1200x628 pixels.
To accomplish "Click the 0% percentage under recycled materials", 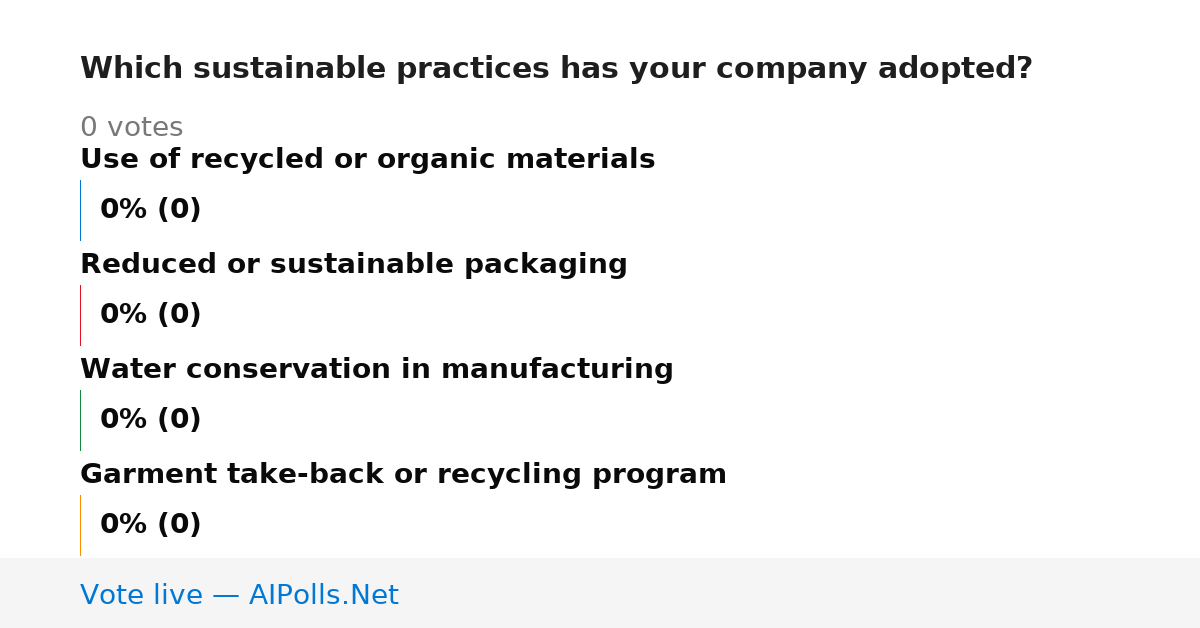I will tap(124, 210).
